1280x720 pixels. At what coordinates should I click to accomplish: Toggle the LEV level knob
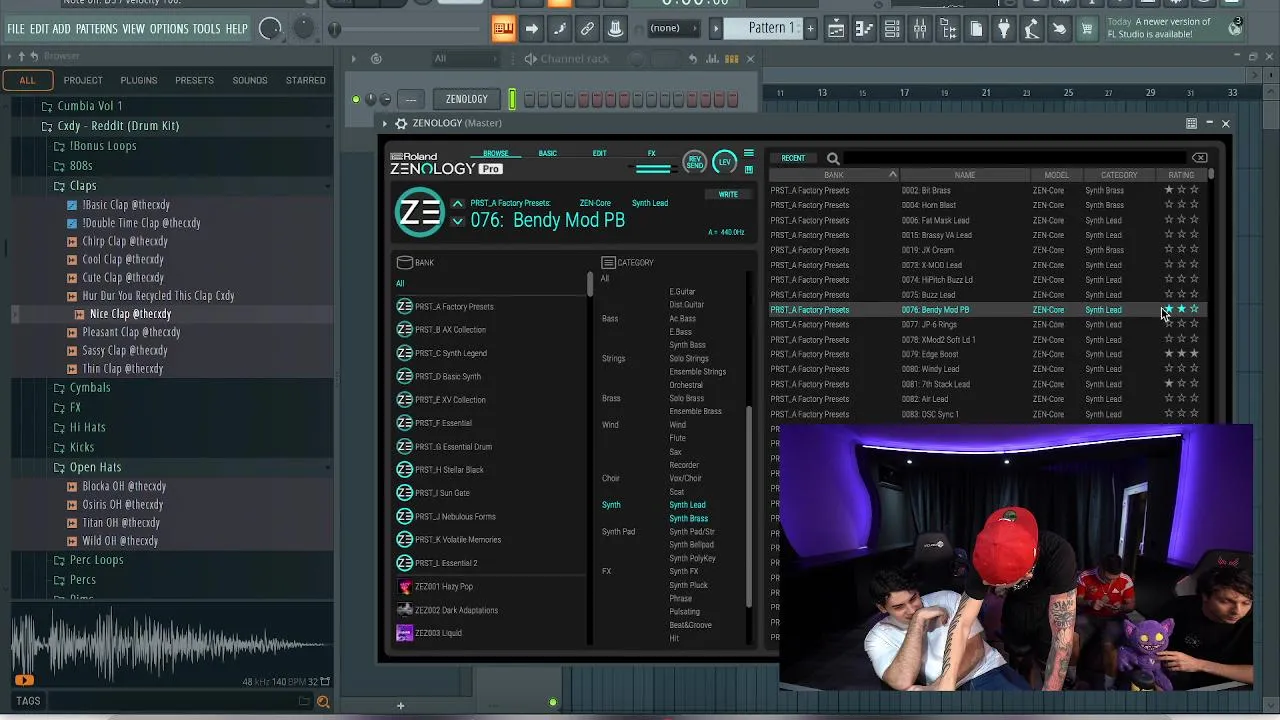coord(724,162)
